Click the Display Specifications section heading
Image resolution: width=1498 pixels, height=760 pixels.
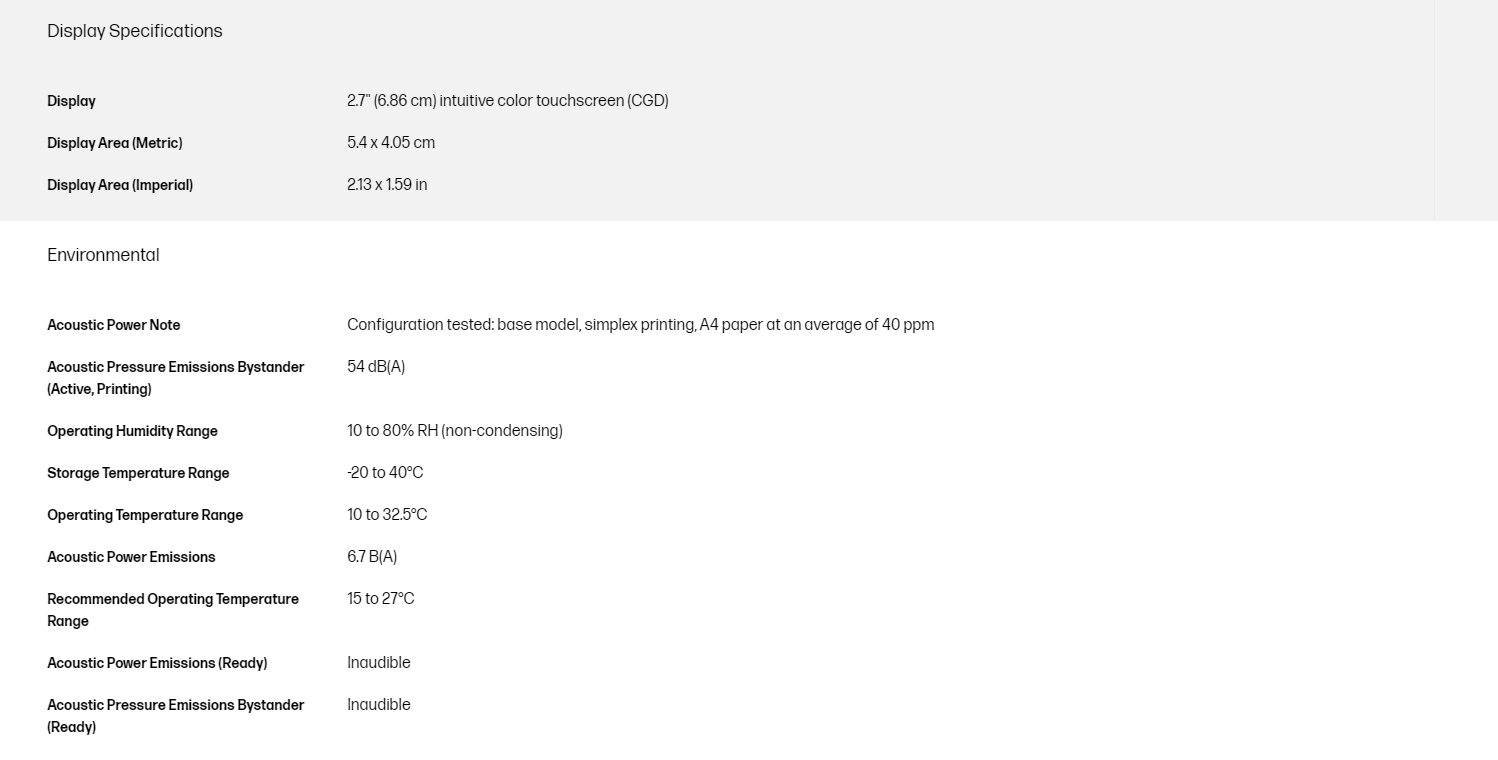135,31
